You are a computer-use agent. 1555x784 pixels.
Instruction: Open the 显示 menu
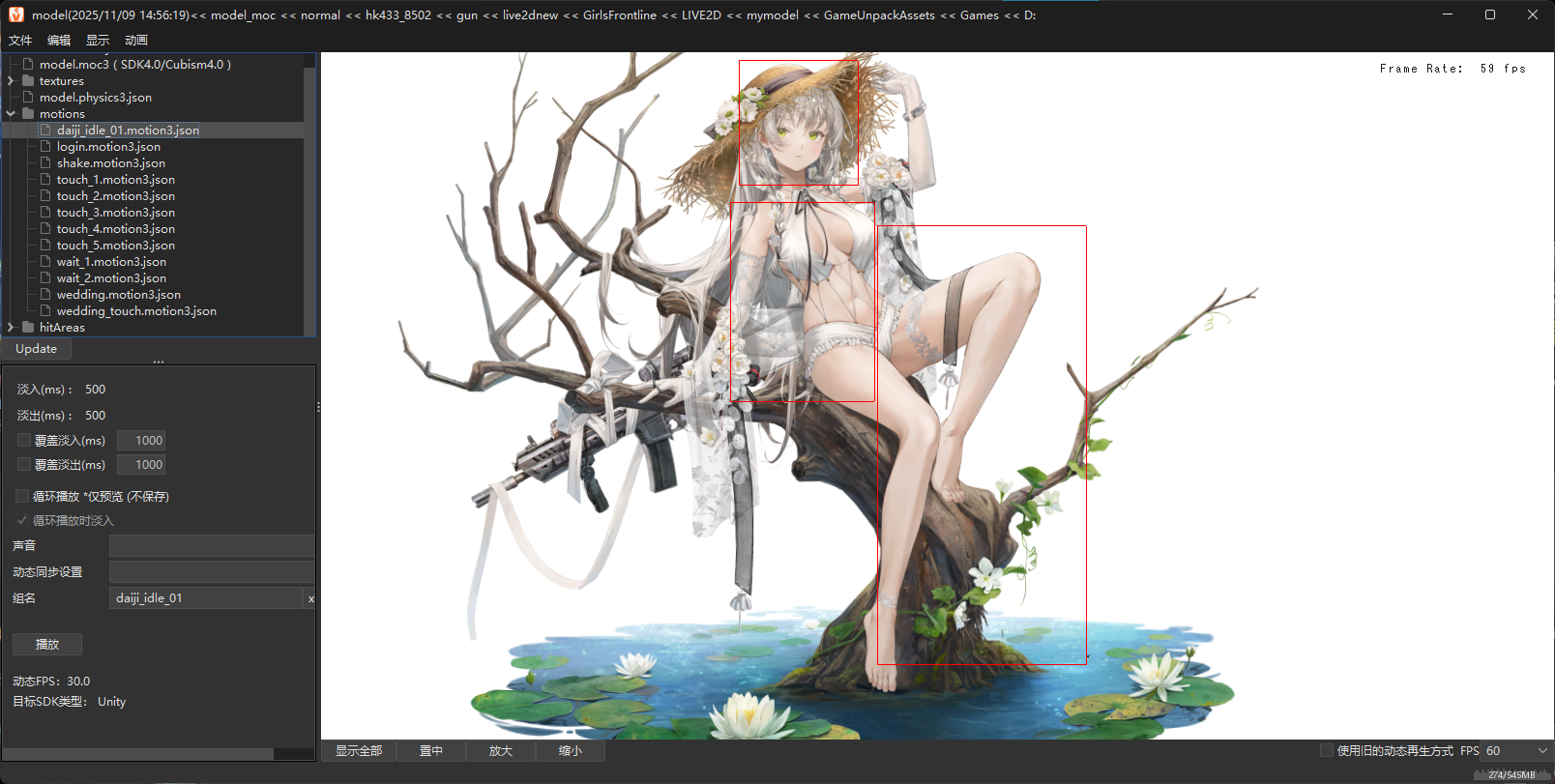(98, 41)
